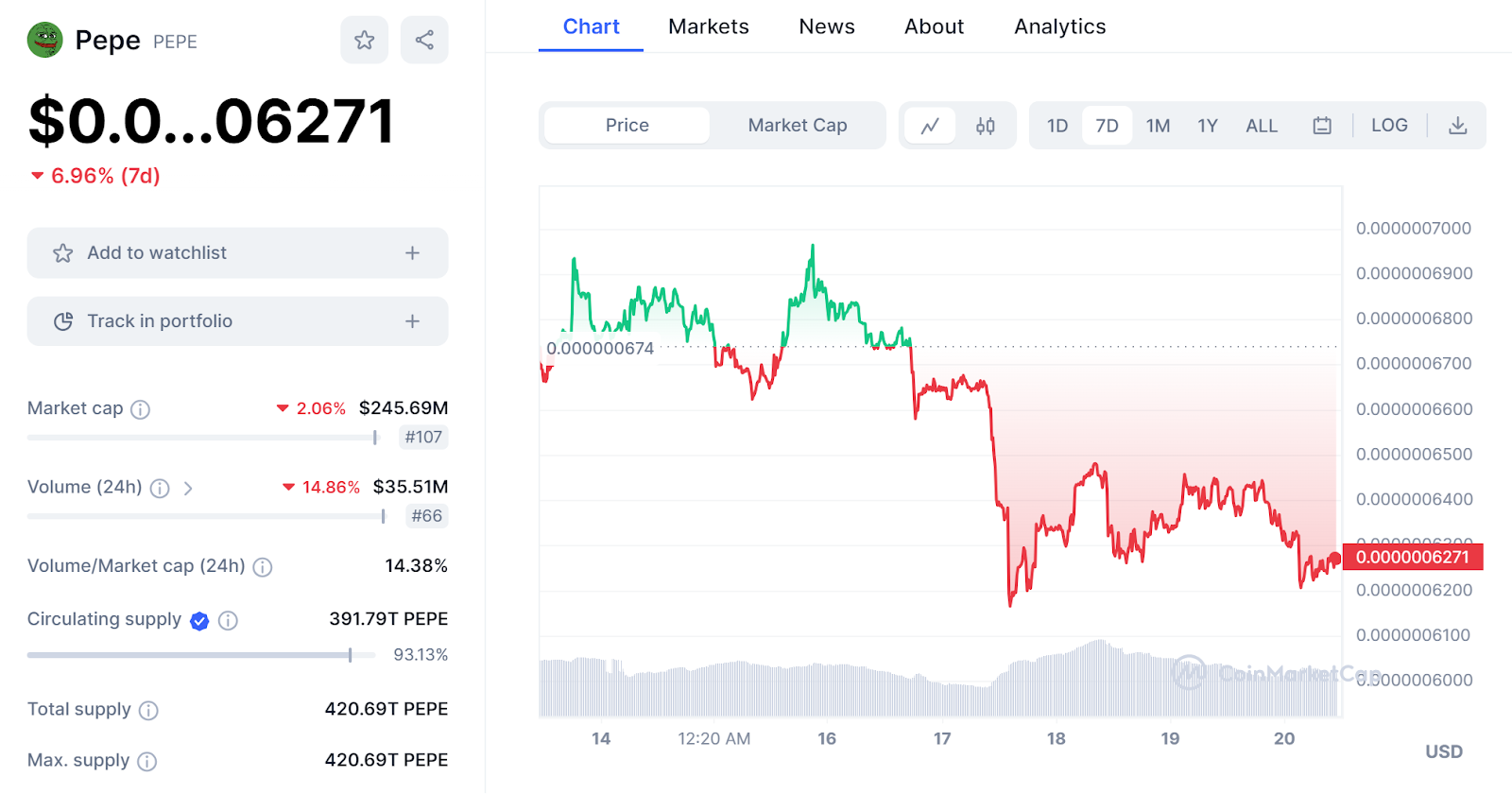Viewport: 1512px width, 794px height.
Task: Click the Volume (24h) rank bar
Action: (x=206, y=516)
